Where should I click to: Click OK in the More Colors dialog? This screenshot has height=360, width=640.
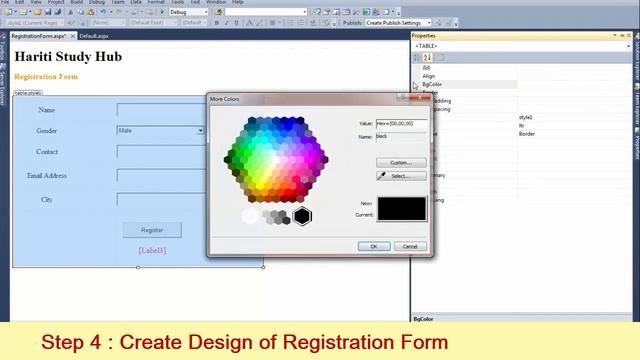tap(374, 247)
